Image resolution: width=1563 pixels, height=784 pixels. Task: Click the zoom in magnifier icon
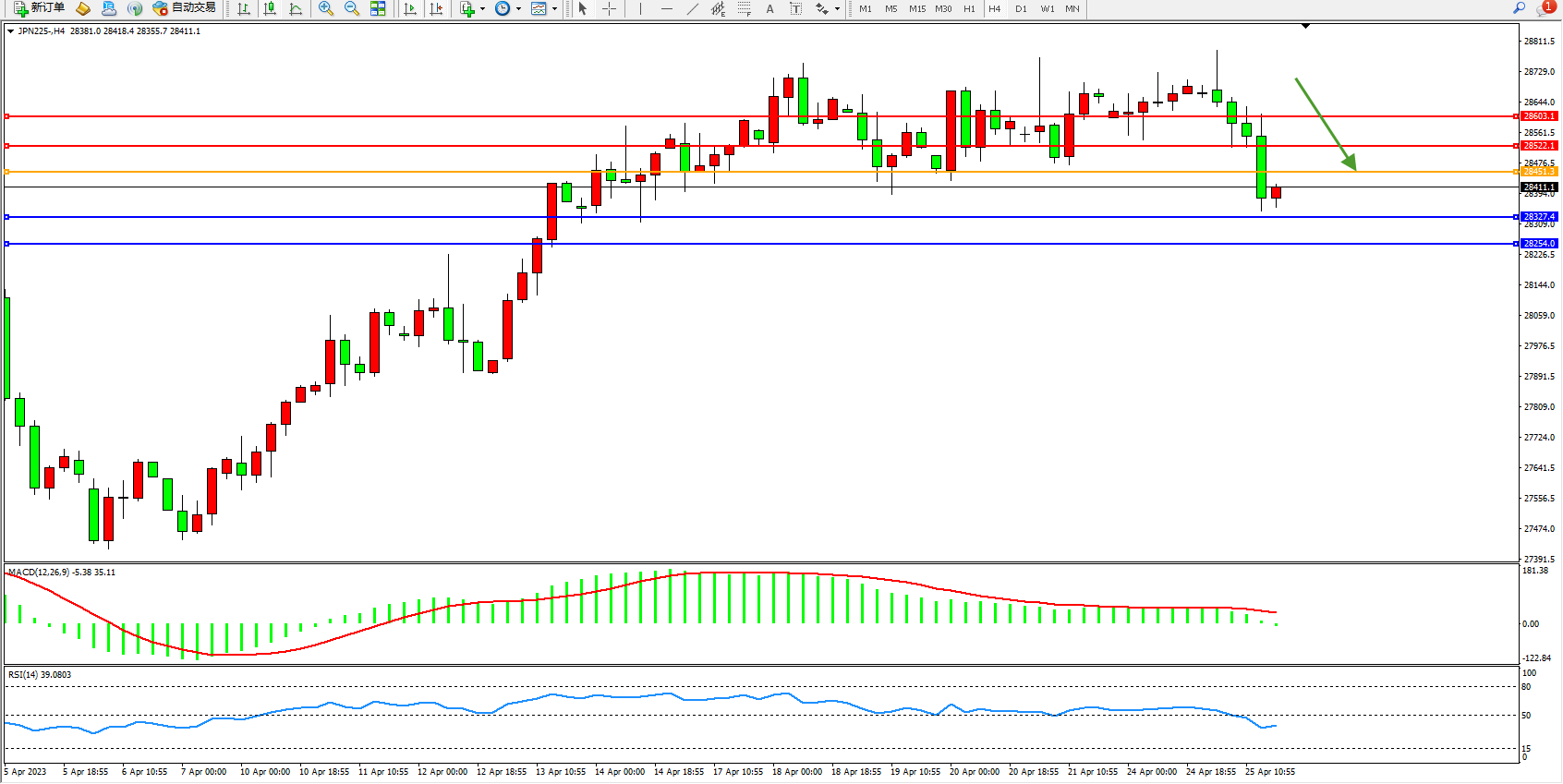(326, 8)
